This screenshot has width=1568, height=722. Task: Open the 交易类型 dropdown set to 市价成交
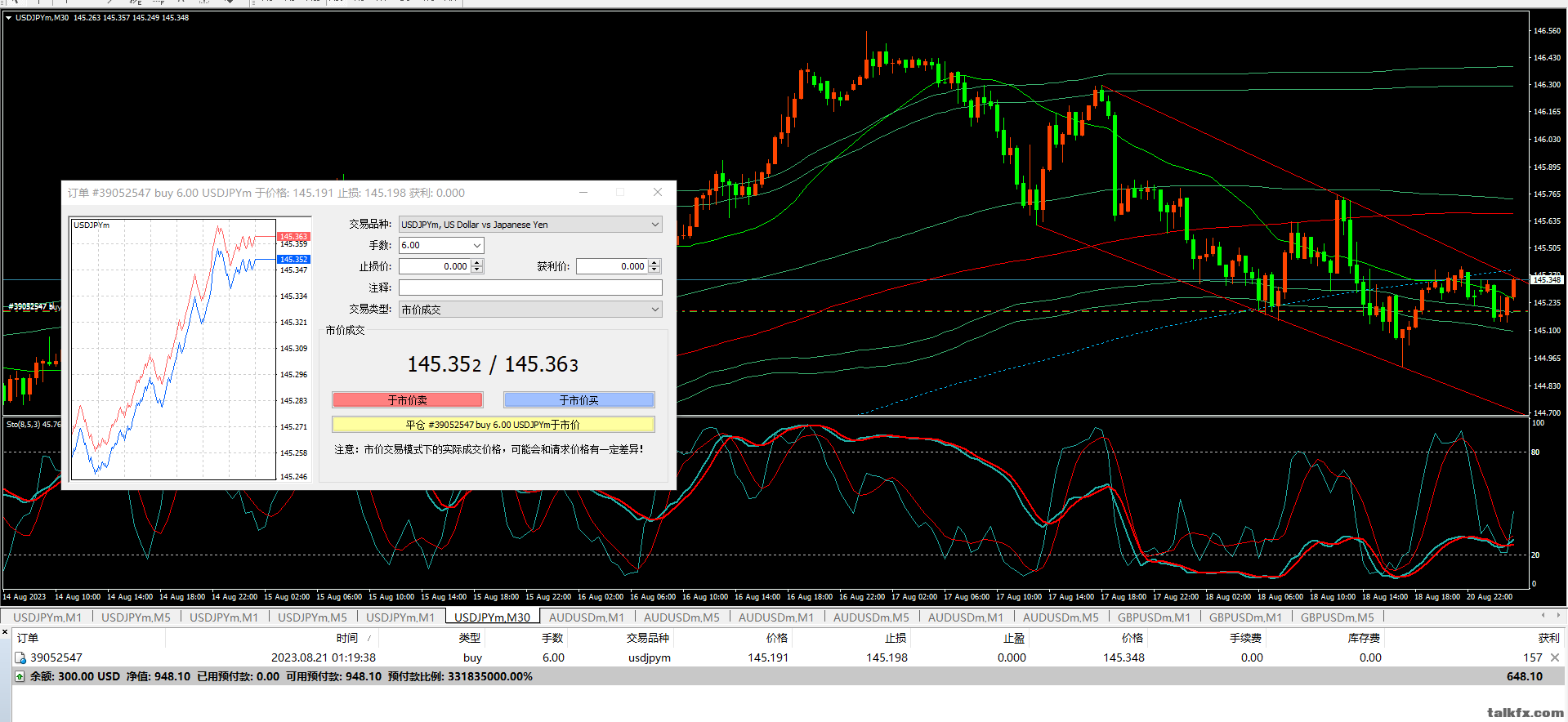(530, 310)
